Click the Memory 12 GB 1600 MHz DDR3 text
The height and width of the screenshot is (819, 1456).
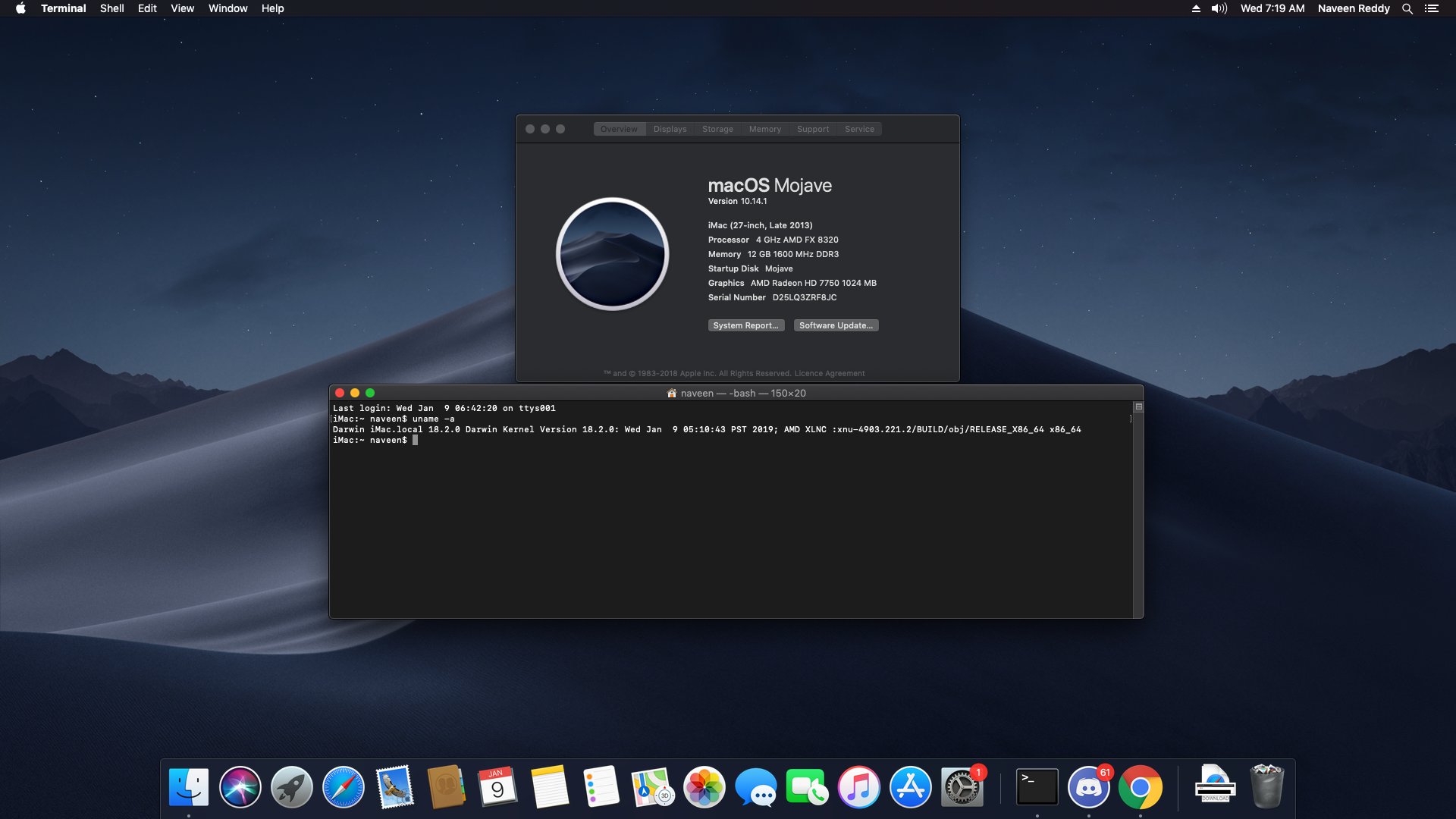click(x=773, y=254)
